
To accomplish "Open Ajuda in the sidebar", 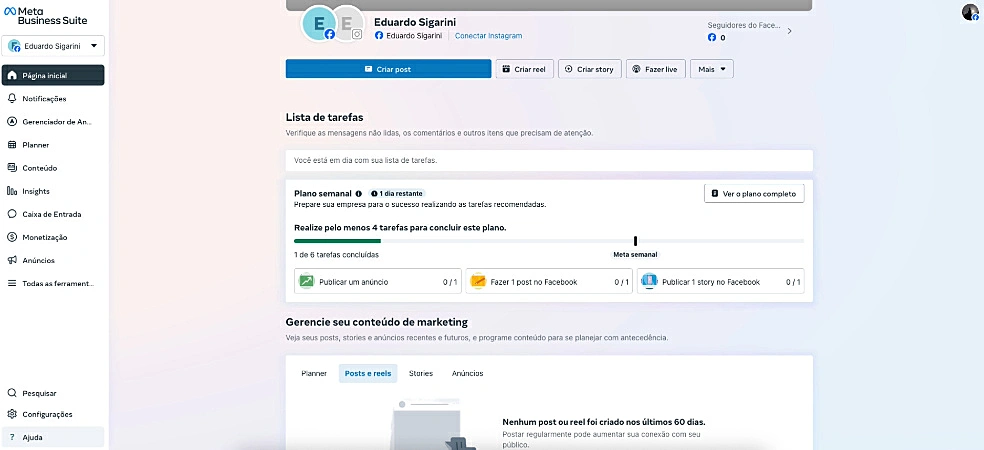I will point(53,437).
